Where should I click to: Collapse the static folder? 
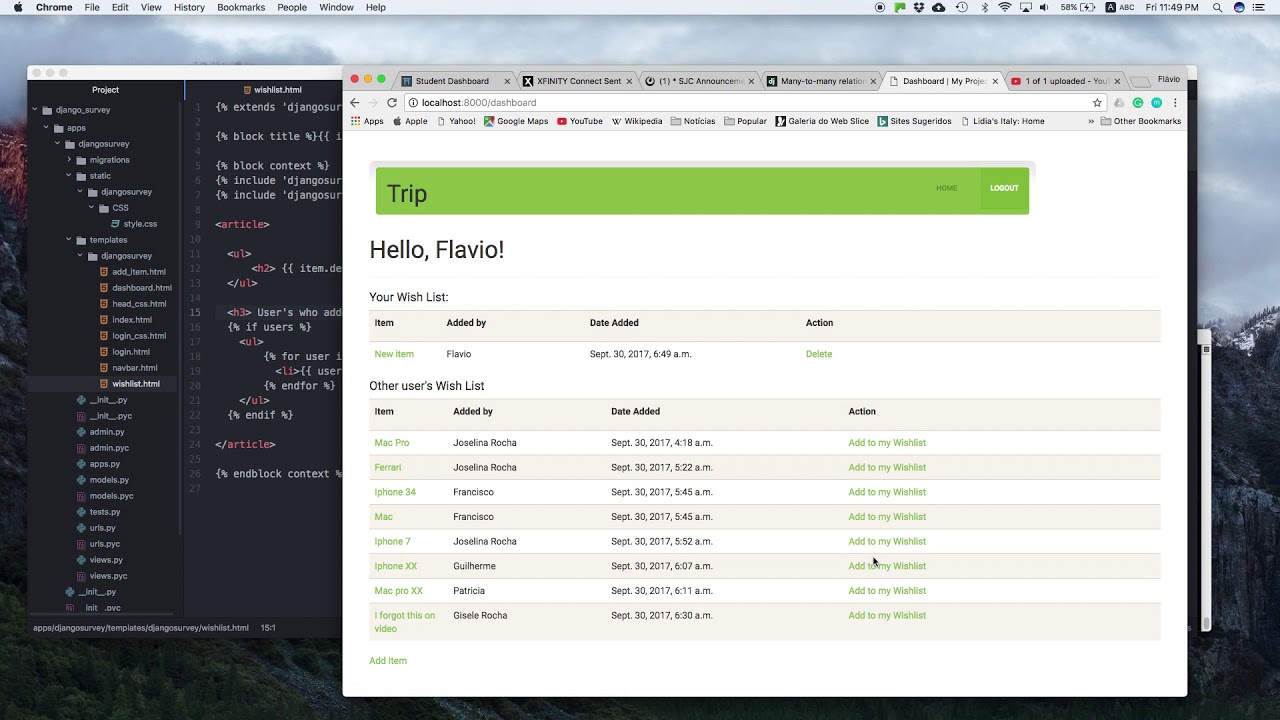pyautogui.click(x=69, y=176)
